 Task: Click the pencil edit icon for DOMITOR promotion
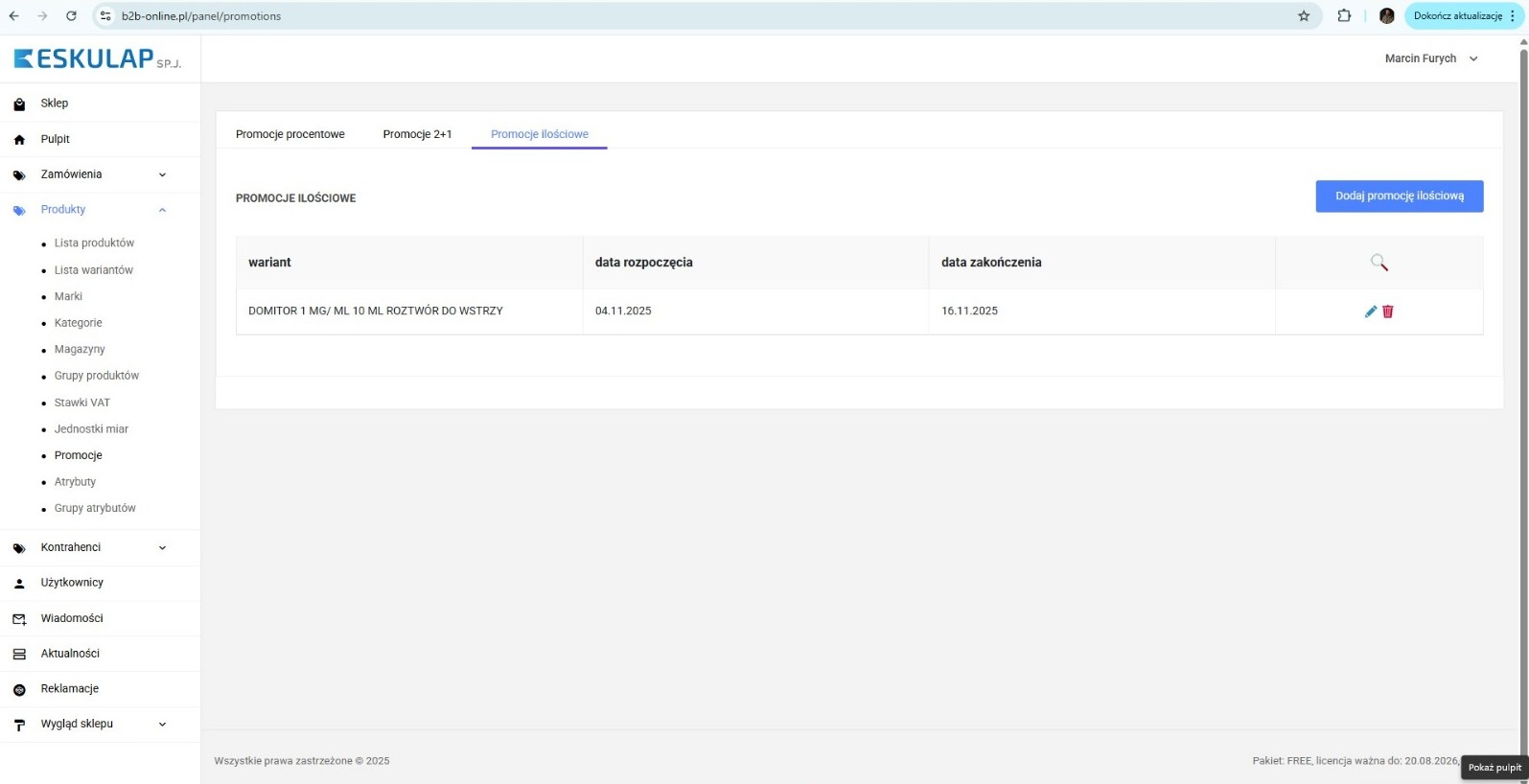(x=1370, y=311)
